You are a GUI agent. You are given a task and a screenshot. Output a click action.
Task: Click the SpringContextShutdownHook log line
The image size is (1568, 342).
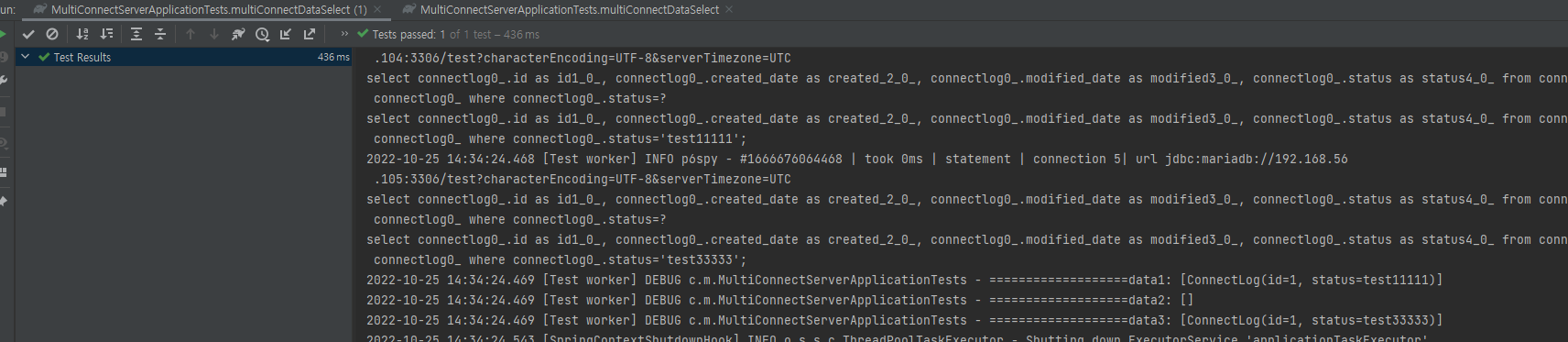pos(897,337)
